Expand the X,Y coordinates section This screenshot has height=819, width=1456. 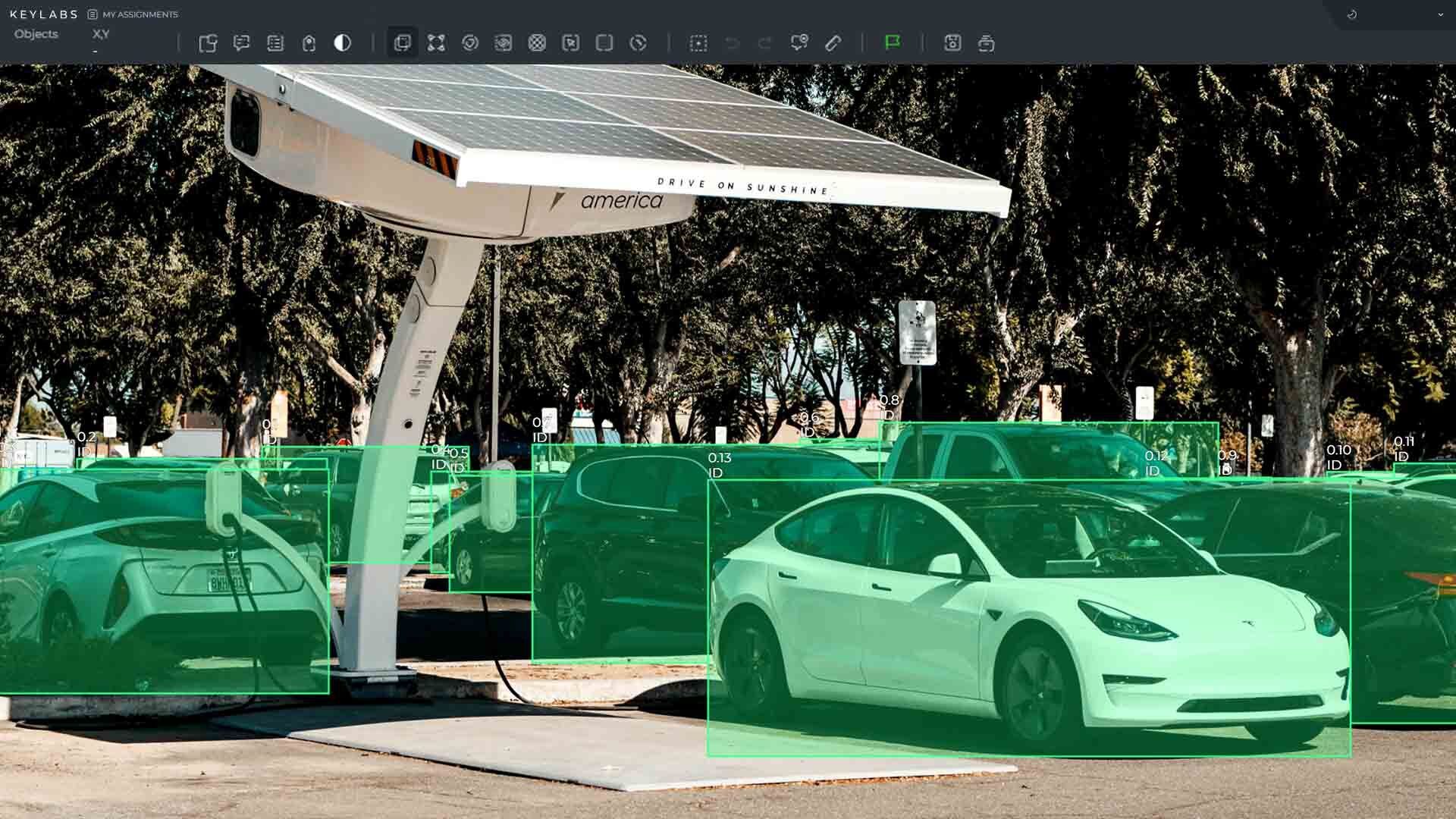coord(101,34)
